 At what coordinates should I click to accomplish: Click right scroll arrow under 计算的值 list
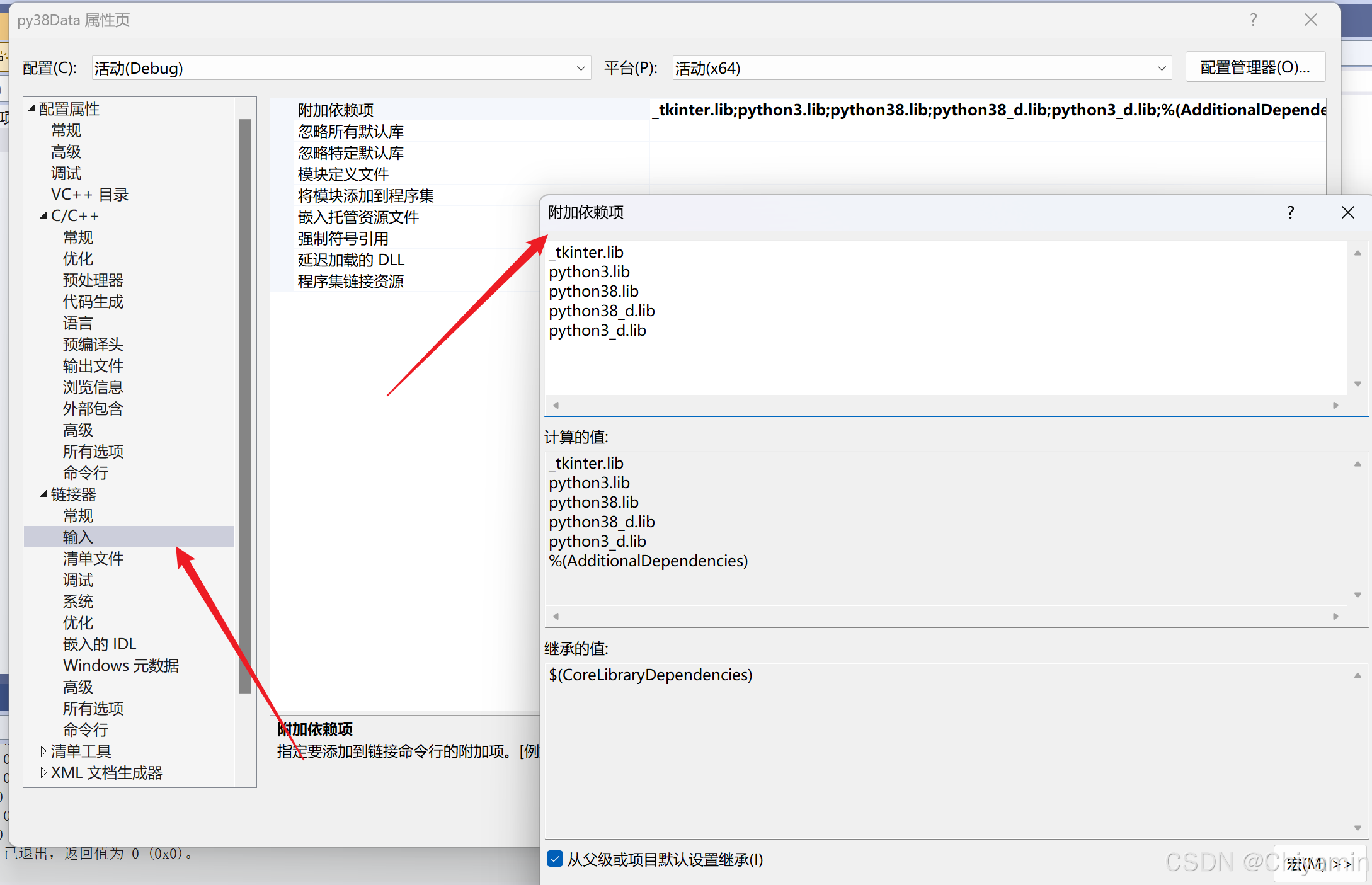[x=1335, y=616]
